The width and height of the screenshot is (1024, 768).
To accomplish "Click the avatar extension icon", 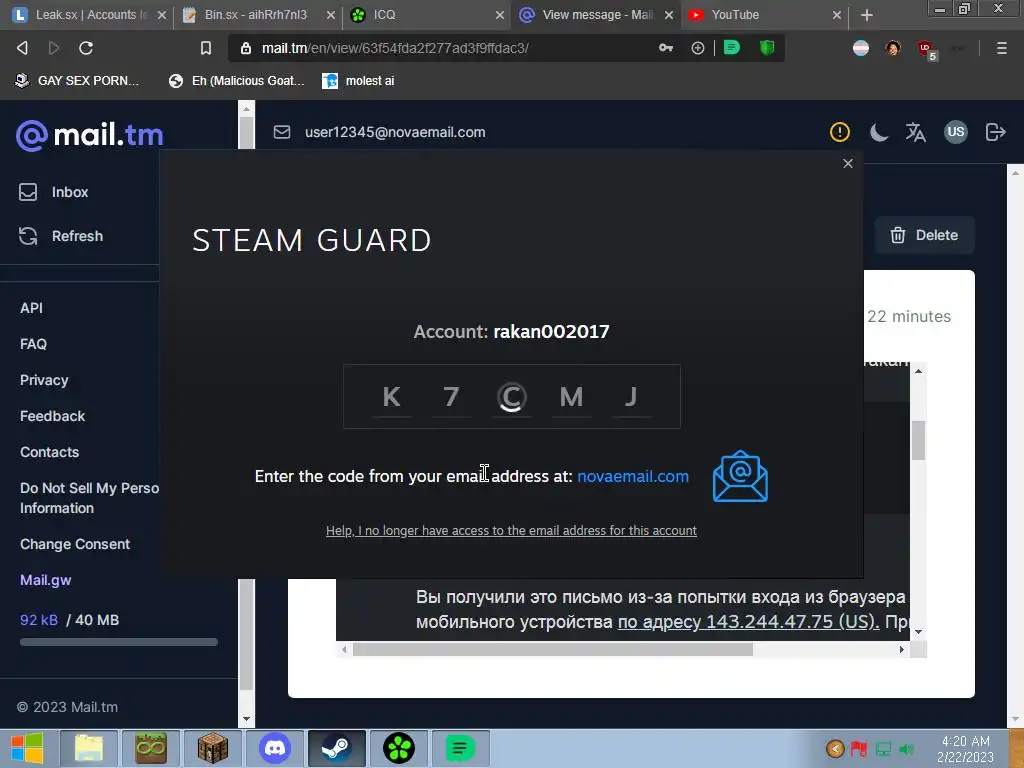I will (893, 48).
